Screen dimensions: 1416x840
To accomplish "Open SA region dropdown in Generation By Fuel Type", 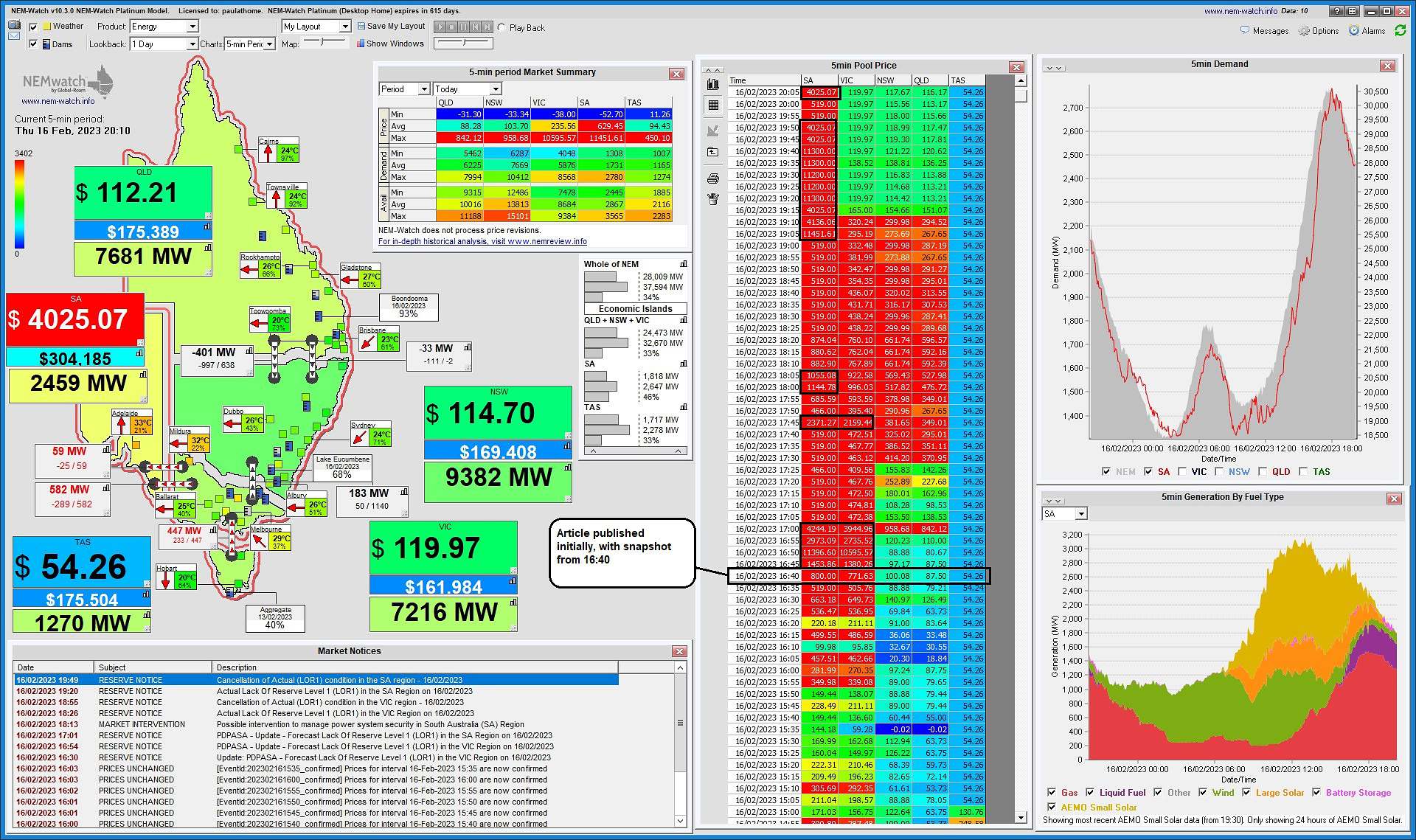I will point(1064,513).
